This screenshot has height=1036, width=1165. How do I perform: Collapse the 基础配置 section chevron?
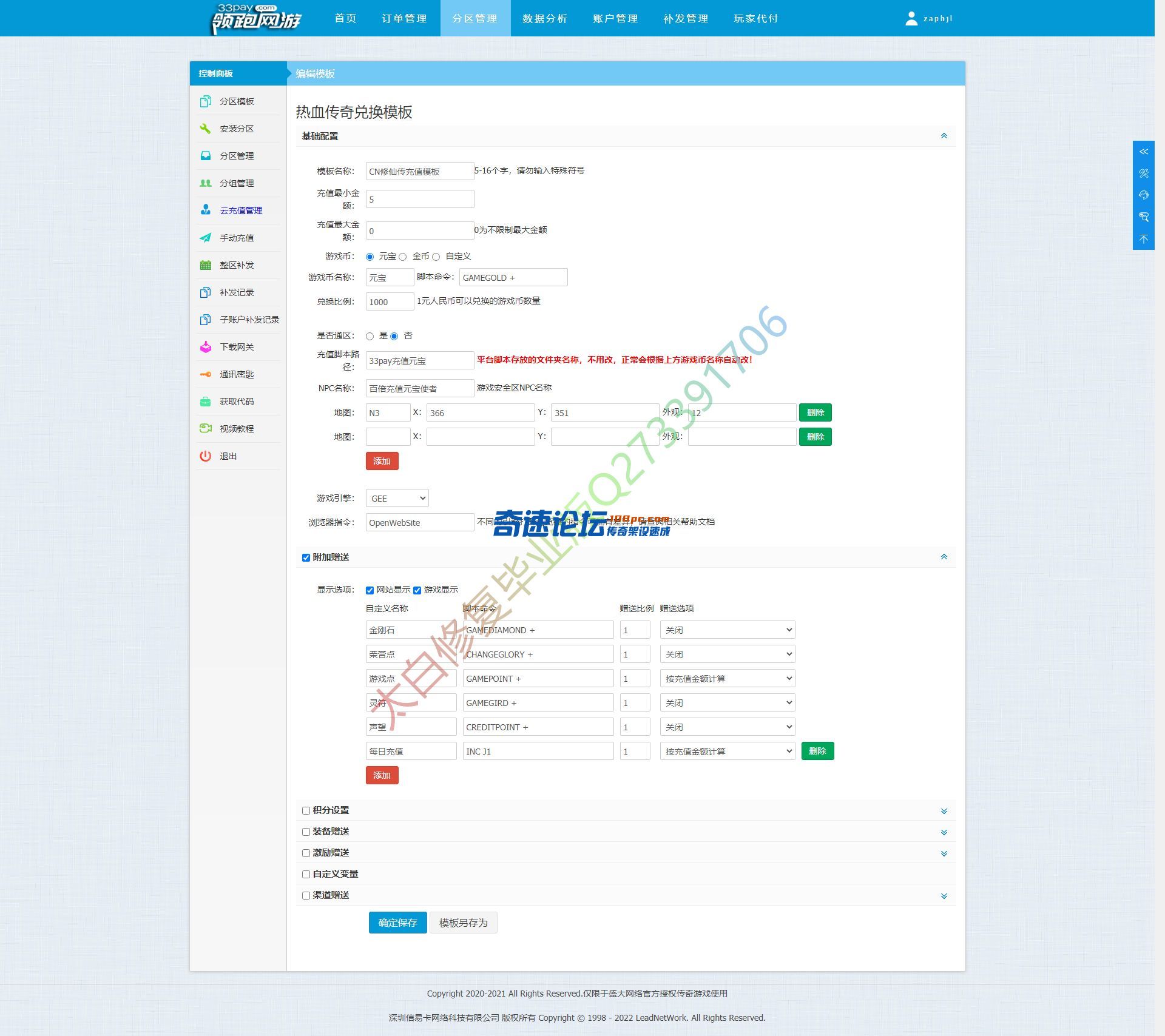[944, 136]
